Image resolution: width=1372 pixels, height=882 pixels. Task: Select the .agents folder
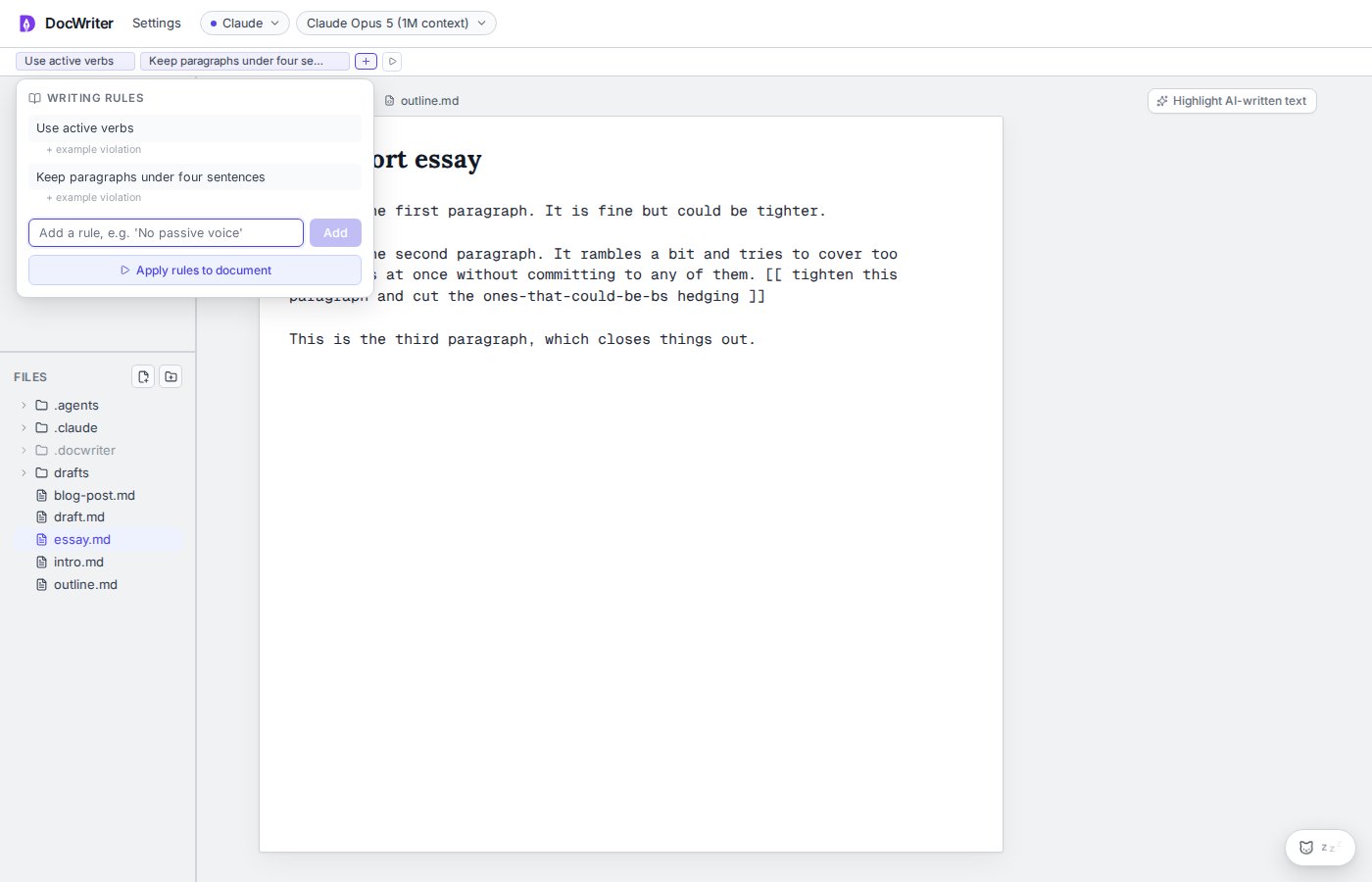point(98,406)
